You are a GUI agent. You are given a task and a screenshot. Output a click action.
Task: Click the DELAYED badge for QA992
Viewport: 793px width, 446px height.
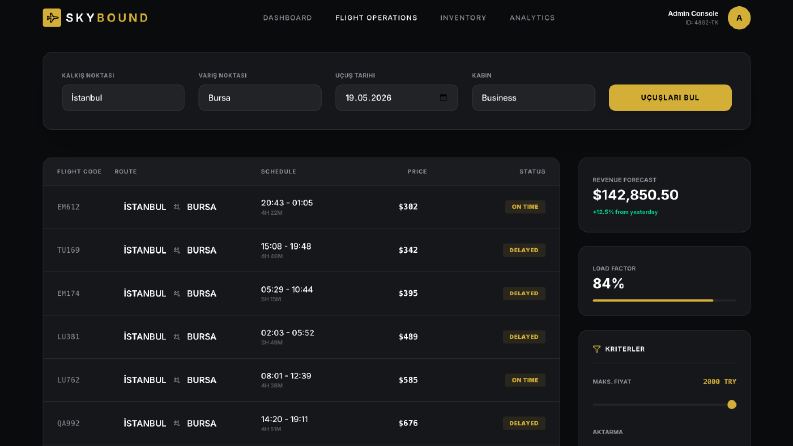[524, 423]
